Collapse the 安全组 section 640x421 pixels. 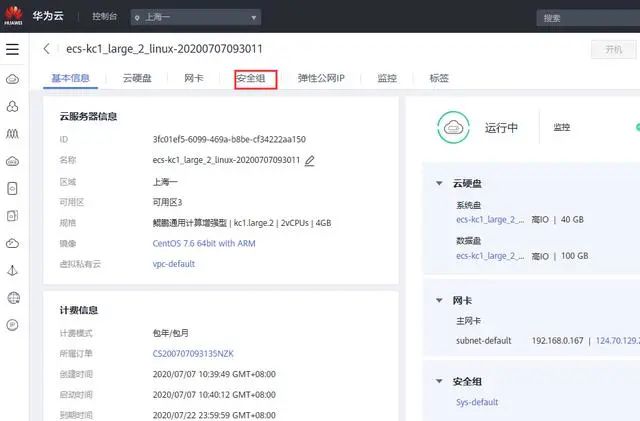pos(439,381)
